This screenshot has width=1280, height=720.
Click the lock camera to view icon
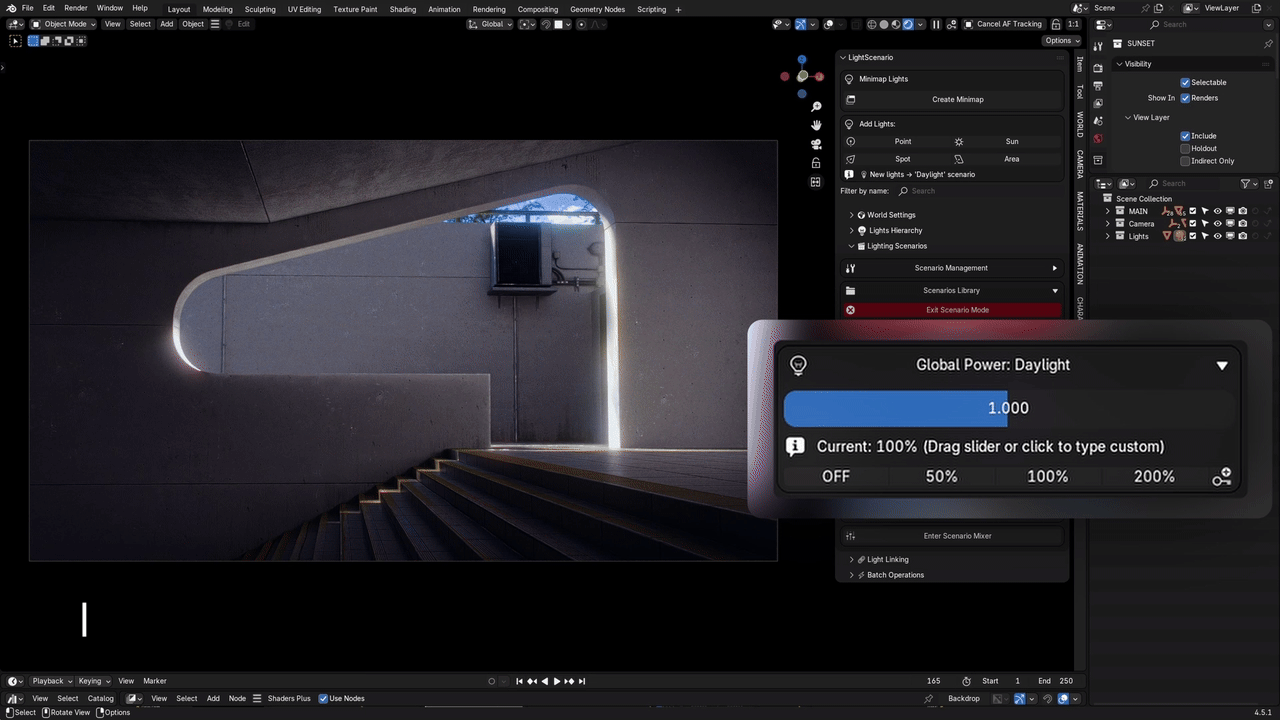[816, 163]
